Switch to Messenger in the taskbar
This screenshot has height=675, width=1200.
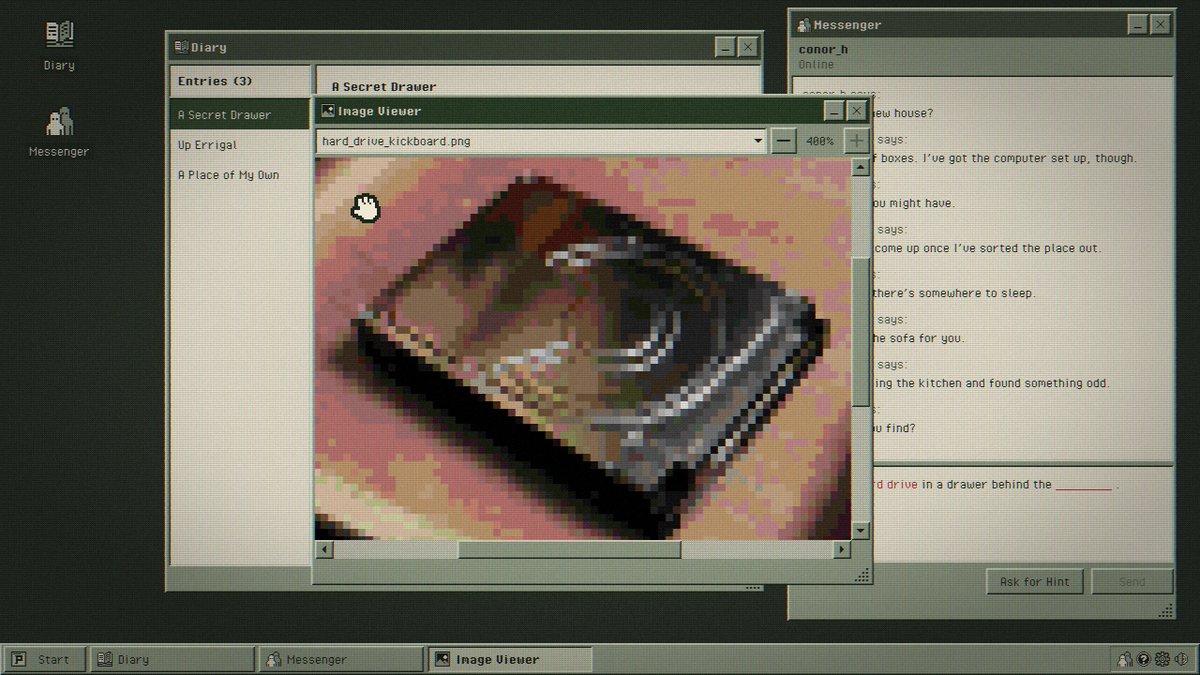click(x=342, y=659)
